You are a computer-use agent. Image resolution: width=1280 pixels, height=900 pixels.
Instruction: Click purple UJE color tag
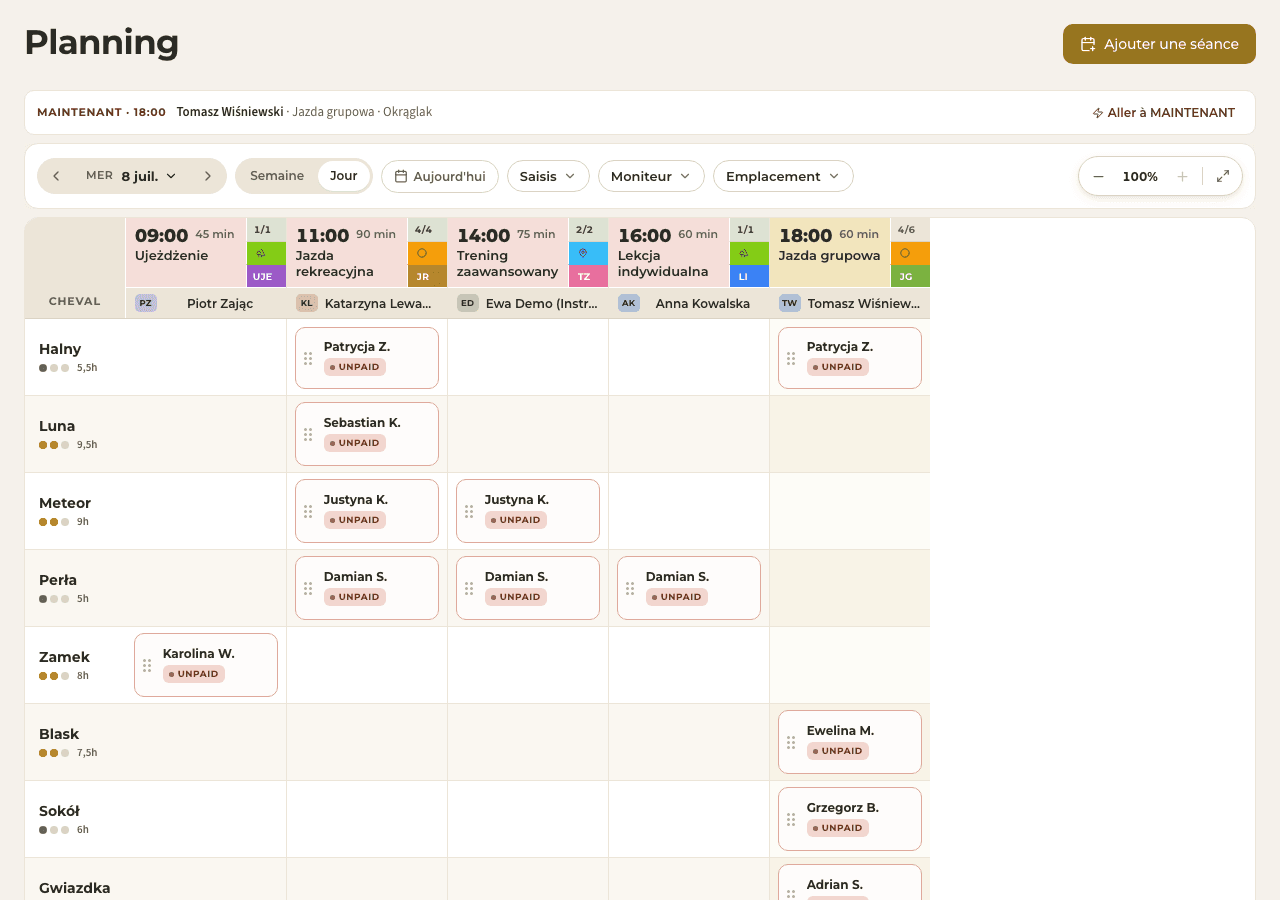point(266,277)
